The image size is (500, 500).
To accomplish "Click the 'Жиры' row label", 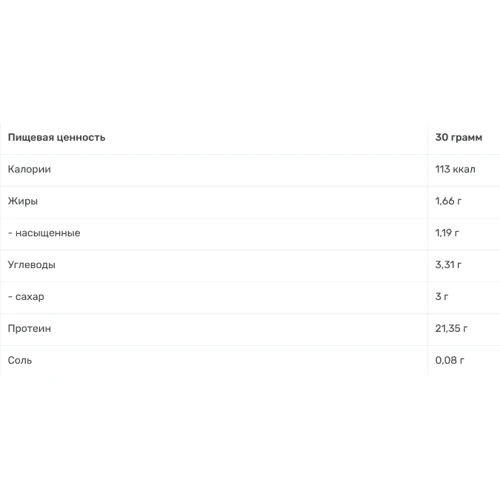I will click(23, 201).
